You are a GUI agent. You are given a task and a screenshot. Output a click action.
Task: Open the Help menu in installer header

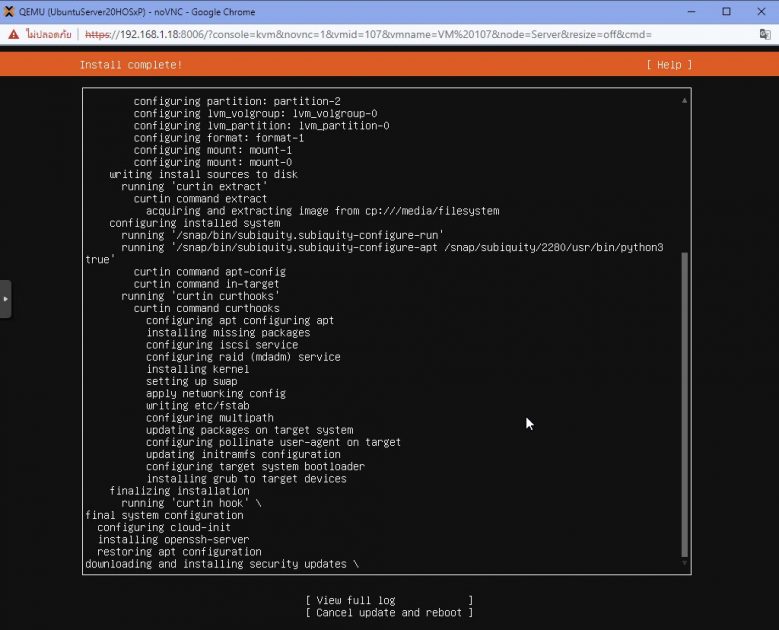pos(669,65)
